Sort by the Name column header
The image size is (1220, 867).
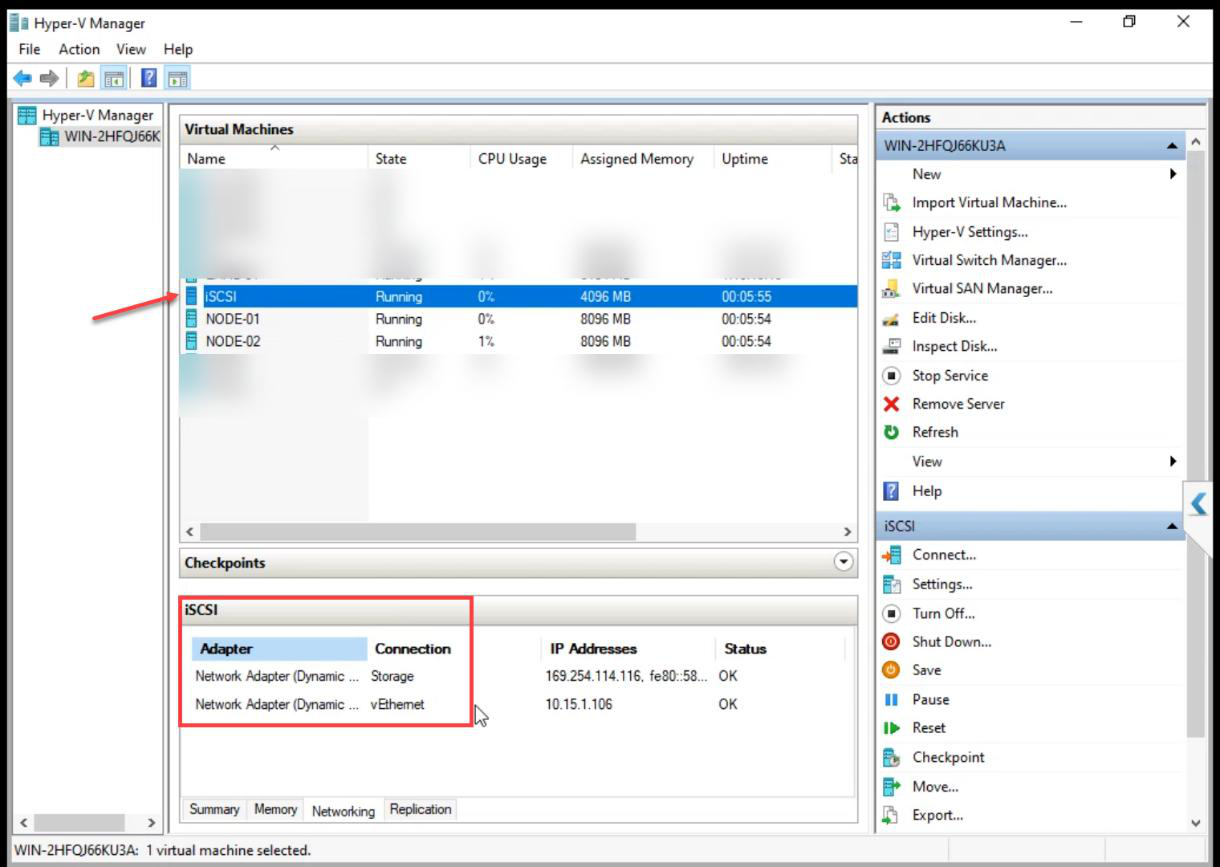tap(274, 158)
